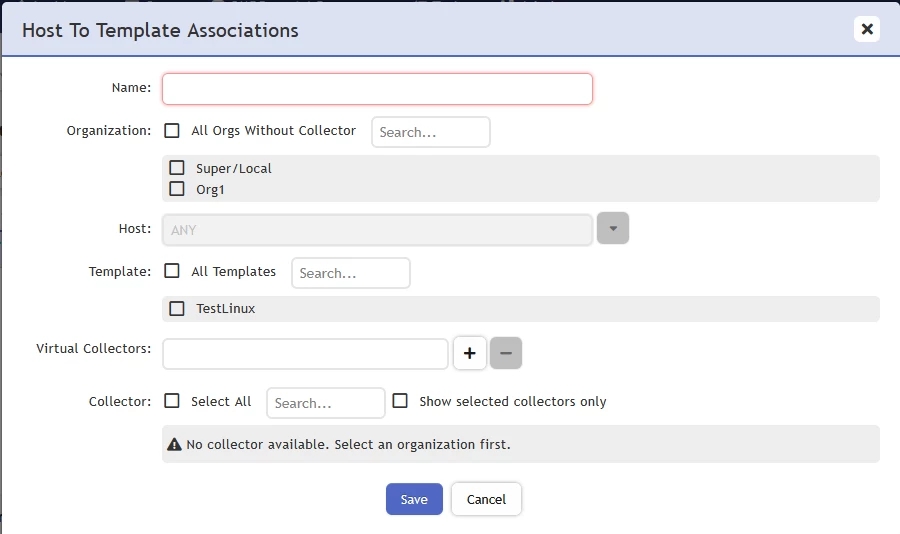This screenshot has height=534, width=900.
Task: Check All Orgs Without Collector
Action: click(172, 130)
